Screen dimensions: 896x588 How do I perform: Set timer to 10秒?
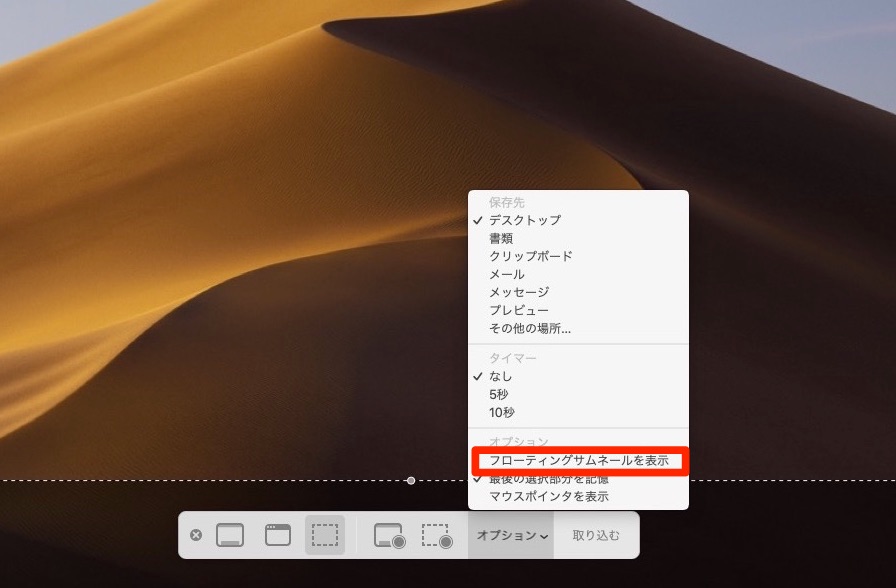[x=578, y=412]
